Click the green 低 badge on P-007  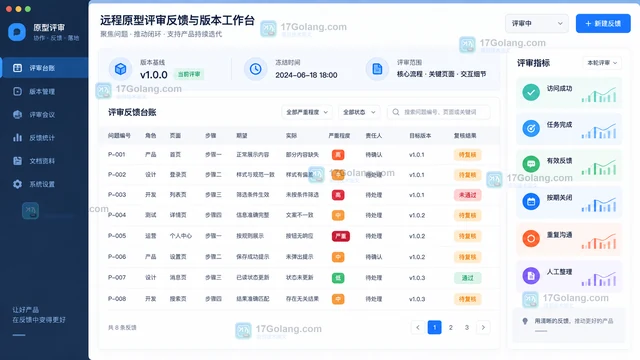338,278
